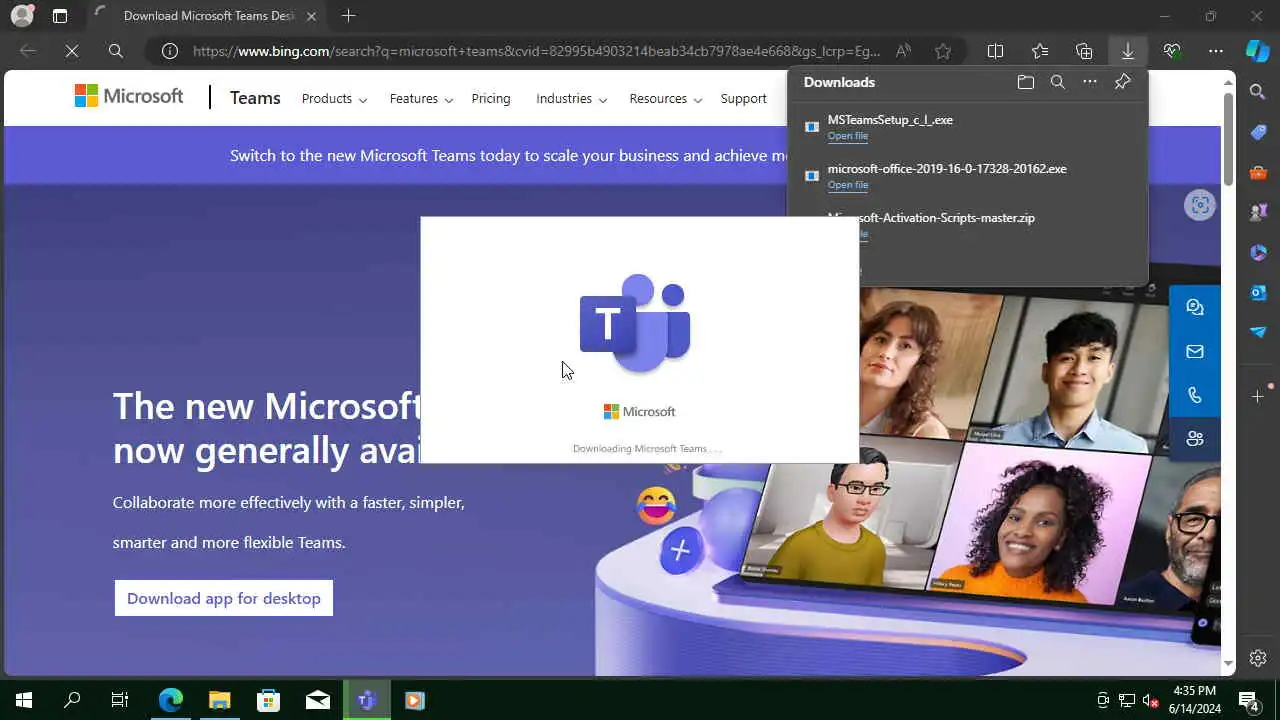Open the Favorites list icon
Viewport: 1280px width, 720px height.
(1040, 51)
